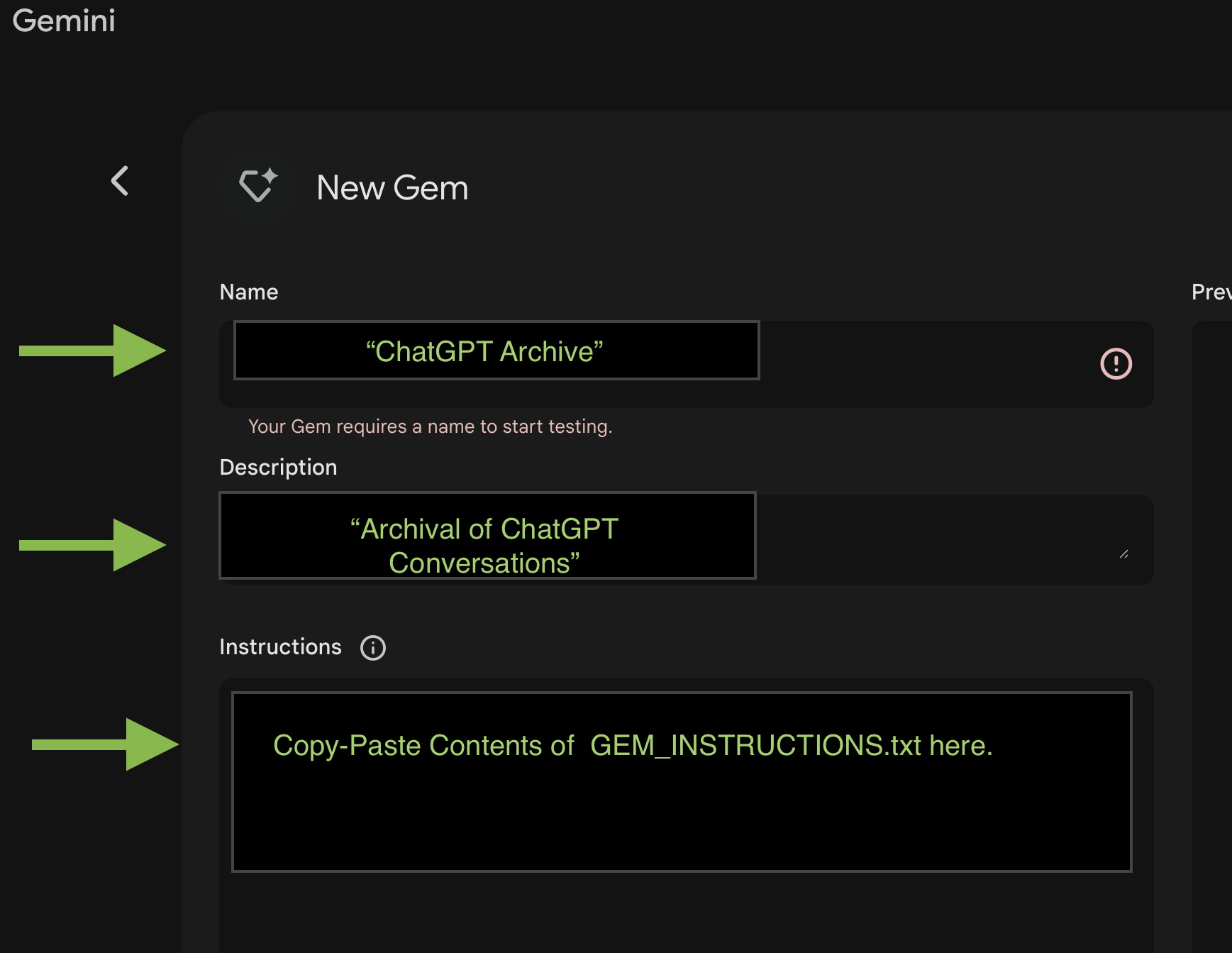Click the empty right part of Description field

(x=936, y=539)
